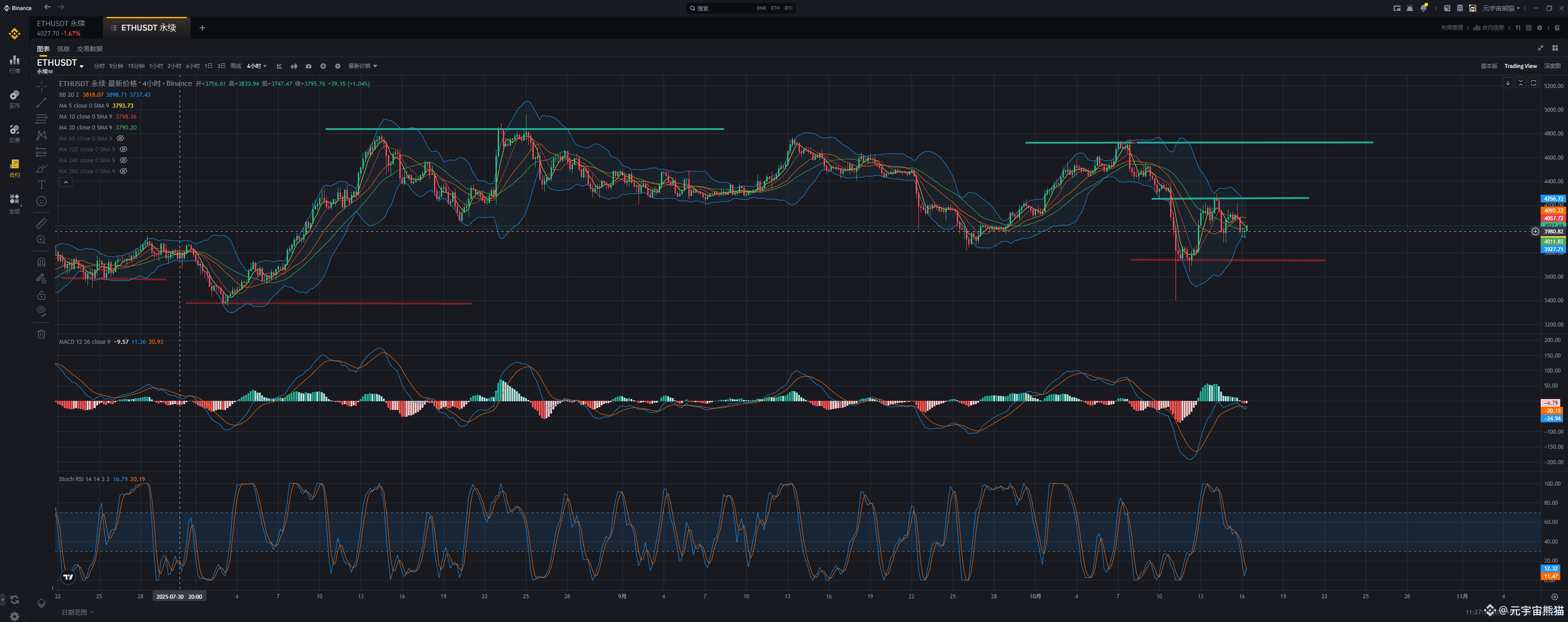Expand the 日期范围 date range menu

(77, 612)
